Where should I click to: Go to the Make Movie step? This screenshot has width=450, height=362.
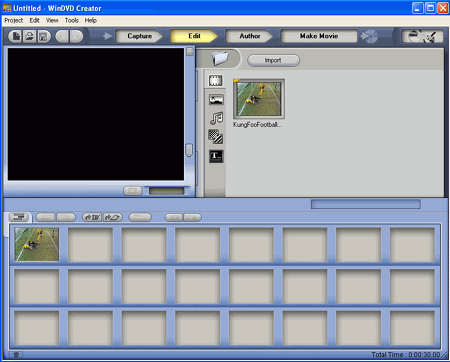pos(319,36)
